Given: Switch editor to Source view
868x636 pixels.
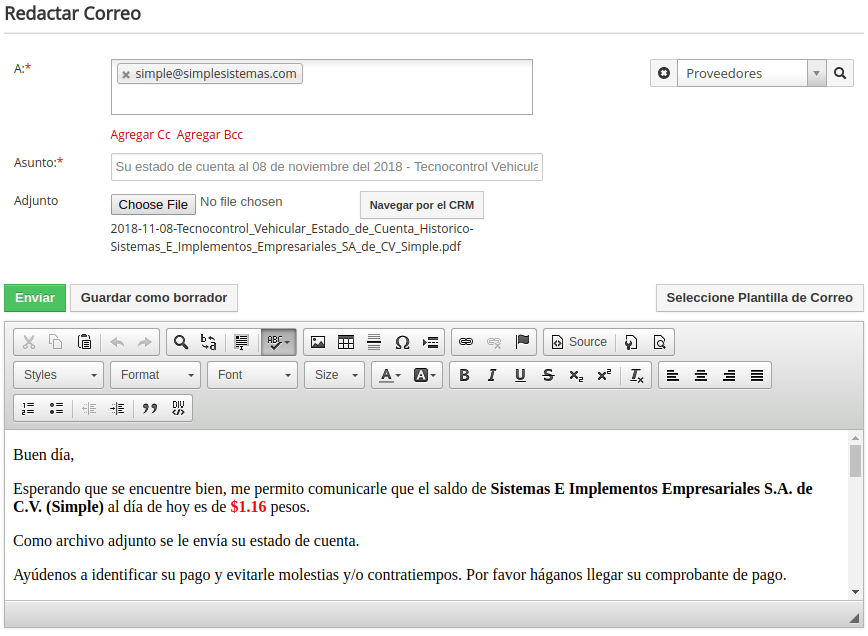Looking at the screenshot, I should [x=580, y=342].
